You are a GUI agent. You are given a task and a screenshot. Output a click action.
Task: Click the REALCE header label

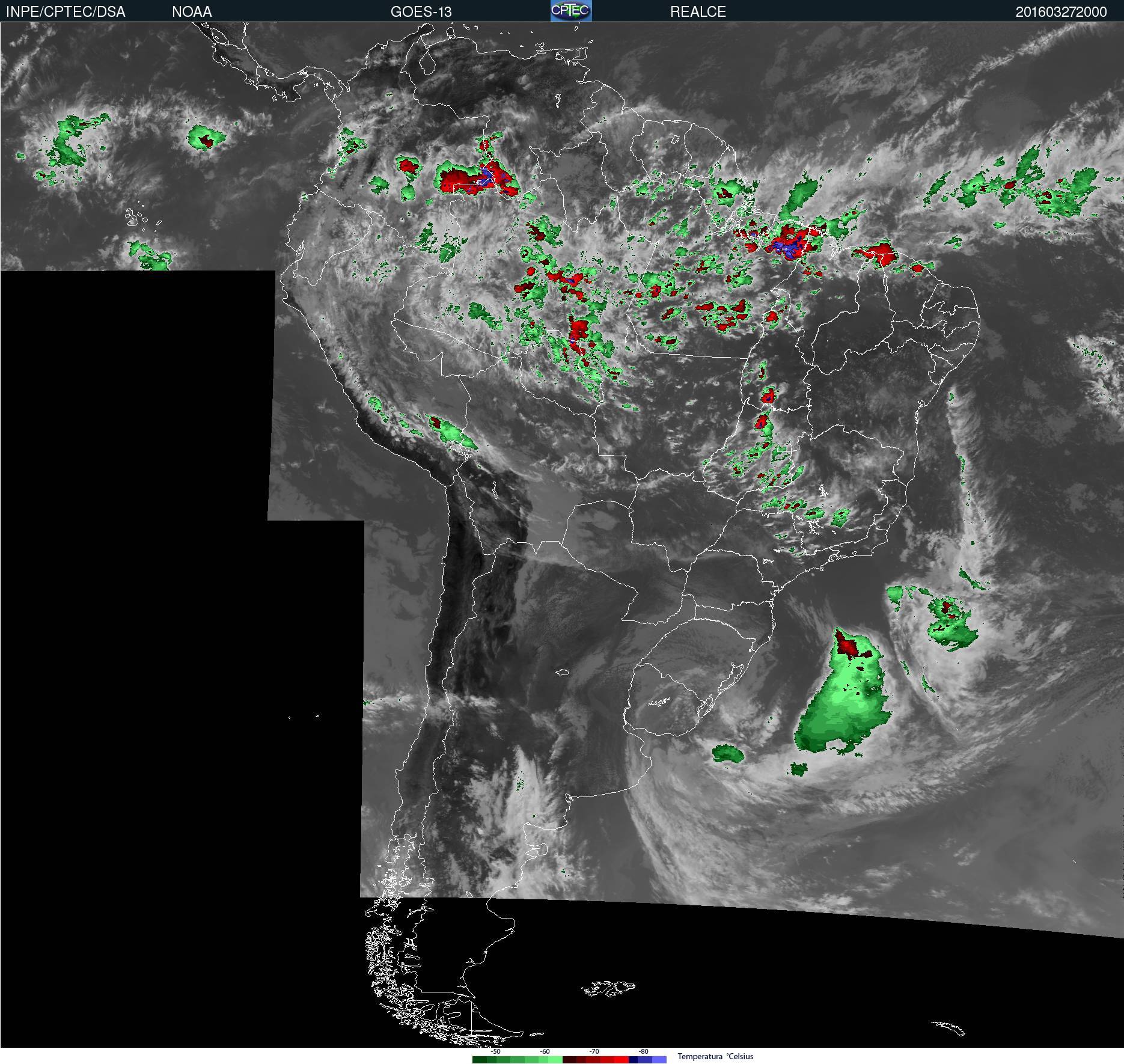pyautogui.click(x=698, y=11)
